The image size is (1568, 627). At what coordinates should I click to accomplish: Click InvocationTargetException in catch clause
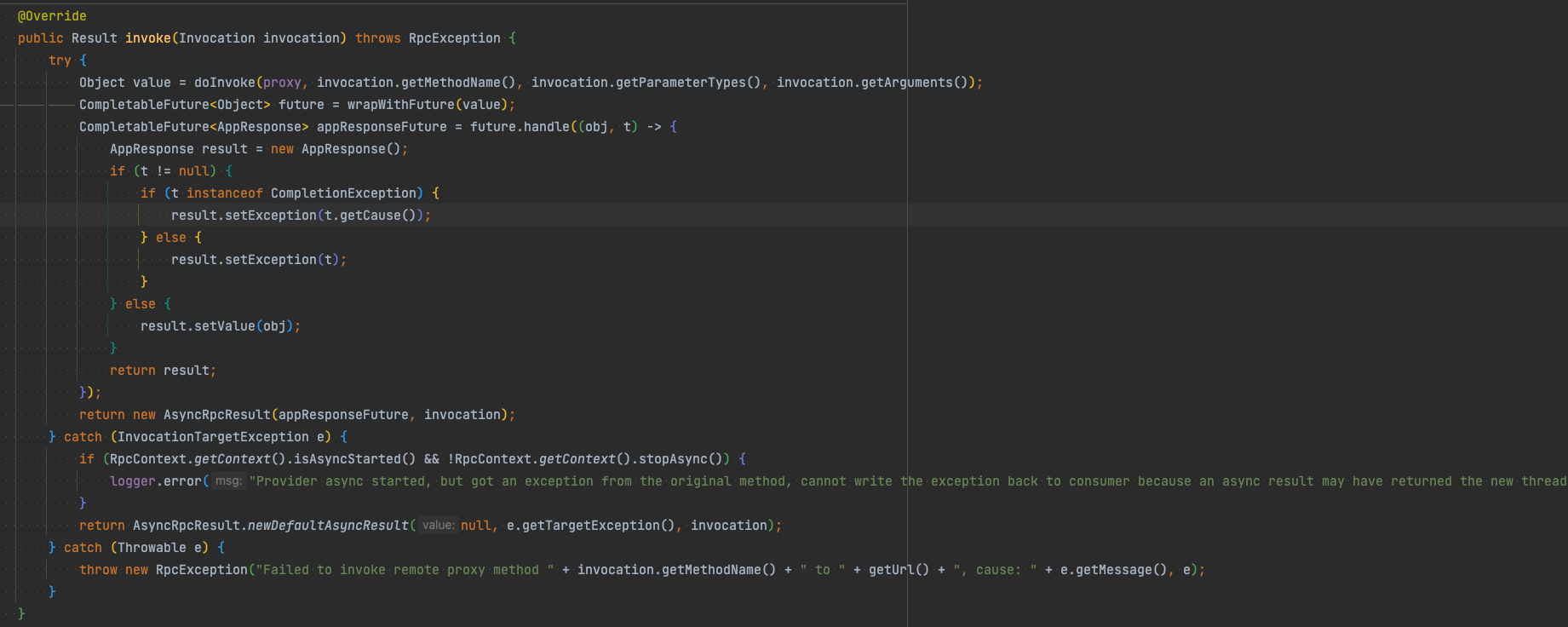[213, 437]
